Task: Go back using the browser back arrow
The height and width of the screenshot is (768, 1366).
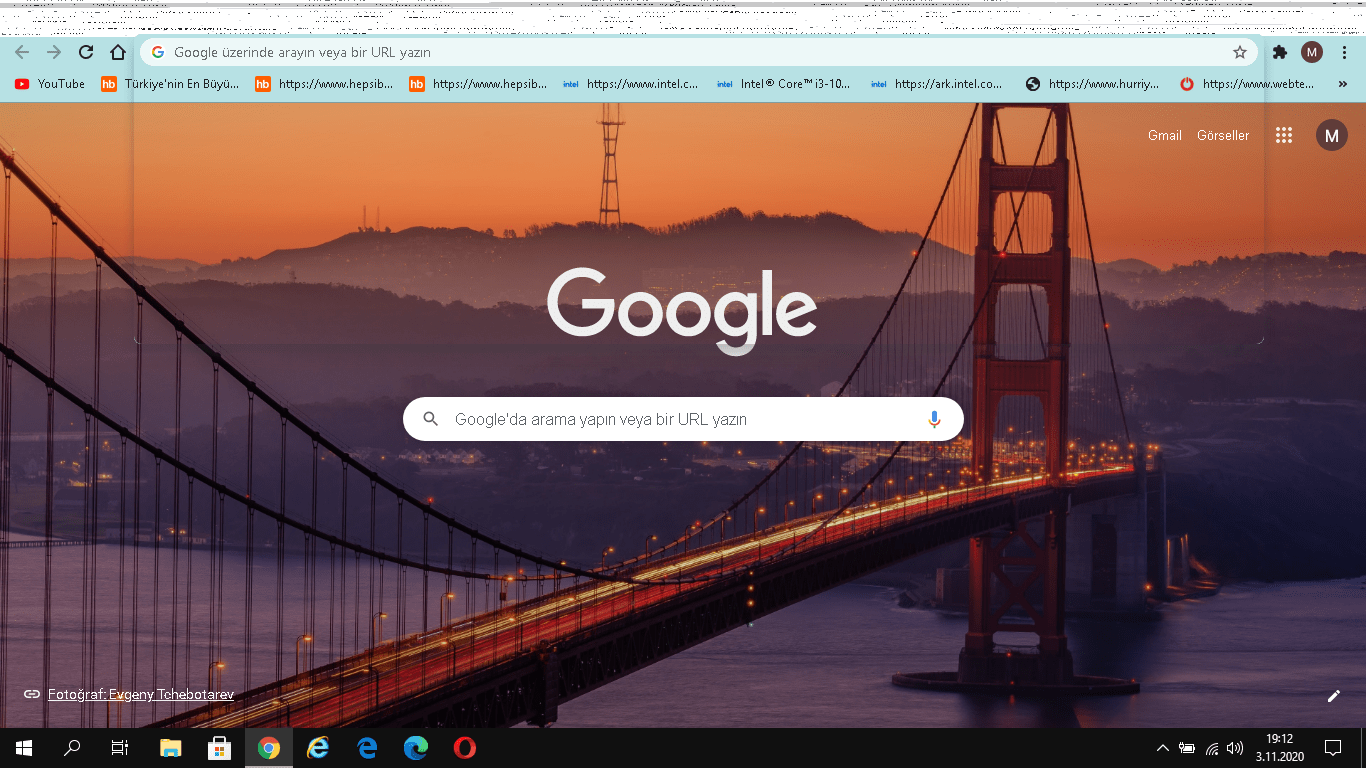Action: click(22, 52)
